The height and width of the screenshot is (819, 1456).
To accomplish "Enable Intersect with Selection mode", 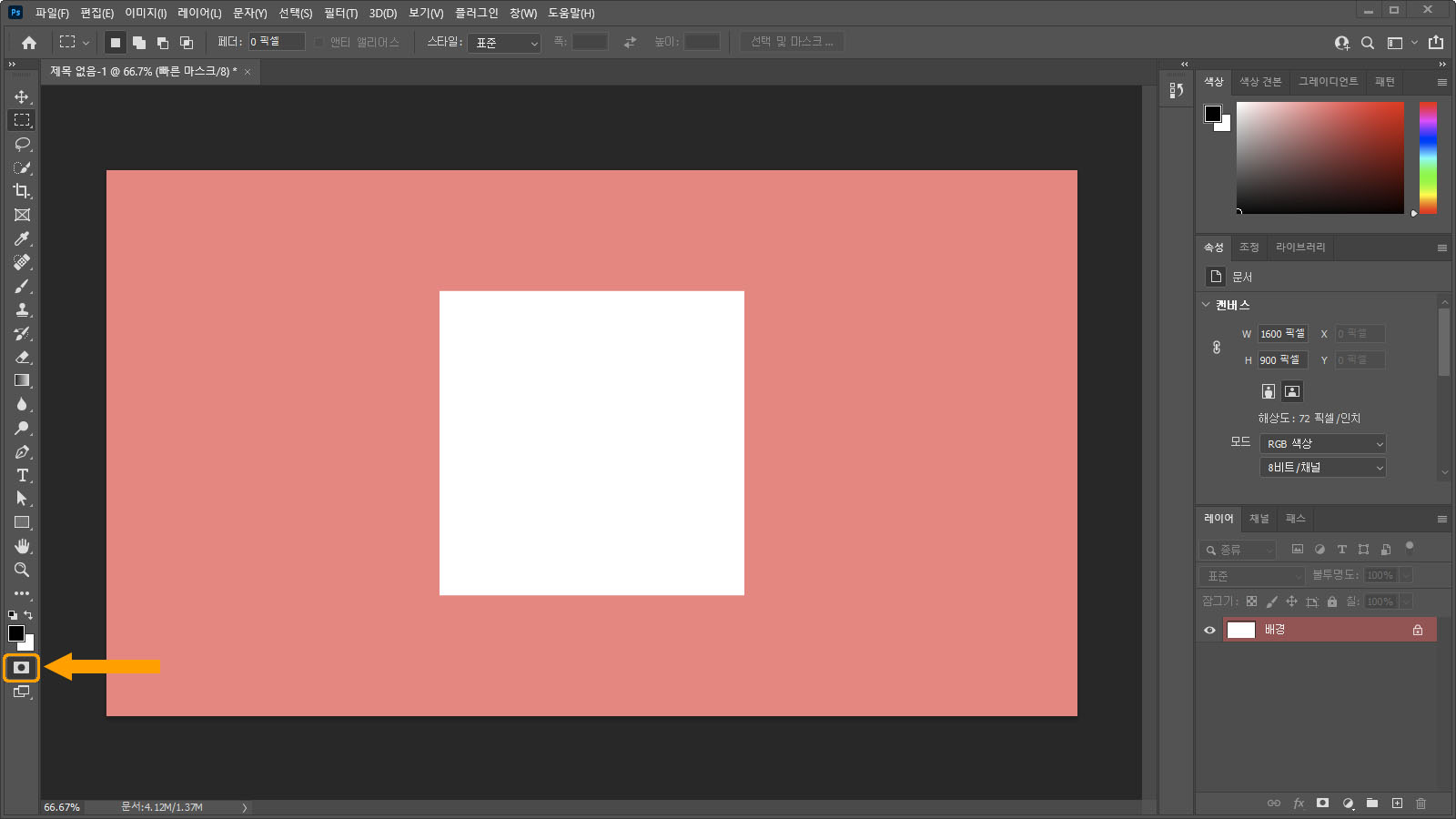I will (187, 42).
